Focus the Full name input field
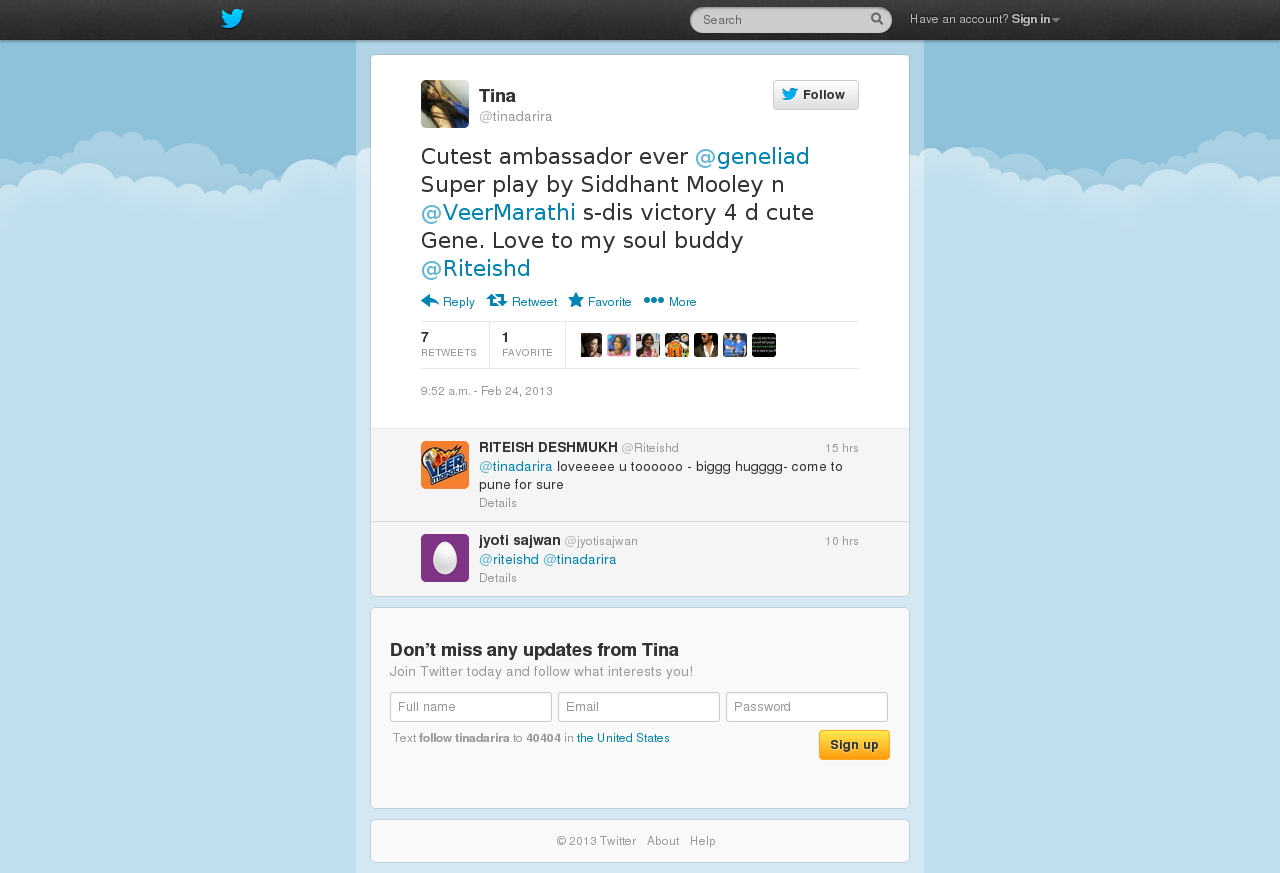The height and width of the screenshot is (873, 1280). pyautogui.click(x=471, y=707)
